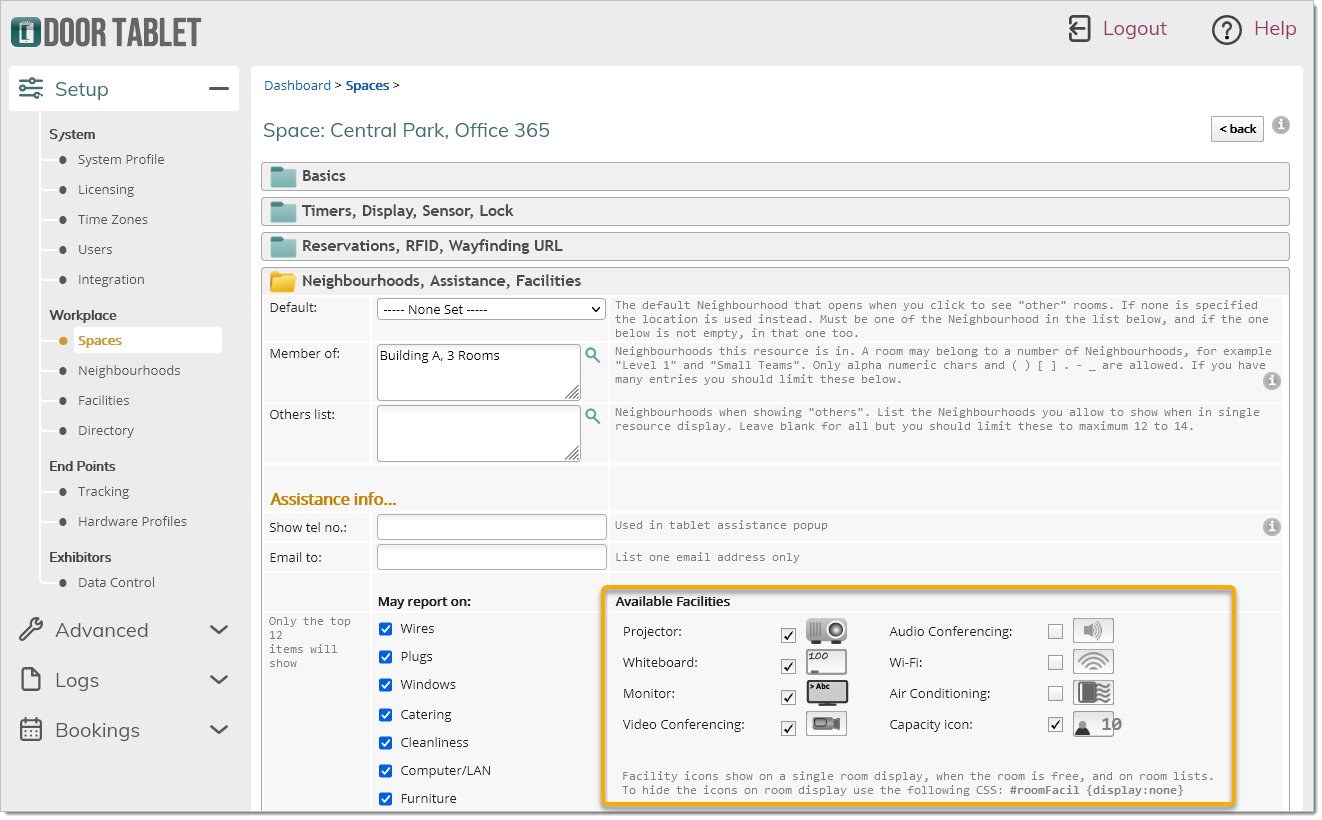Select Spaces in sidebar
Screen dimensions: 1322x820
coord(100,340)
